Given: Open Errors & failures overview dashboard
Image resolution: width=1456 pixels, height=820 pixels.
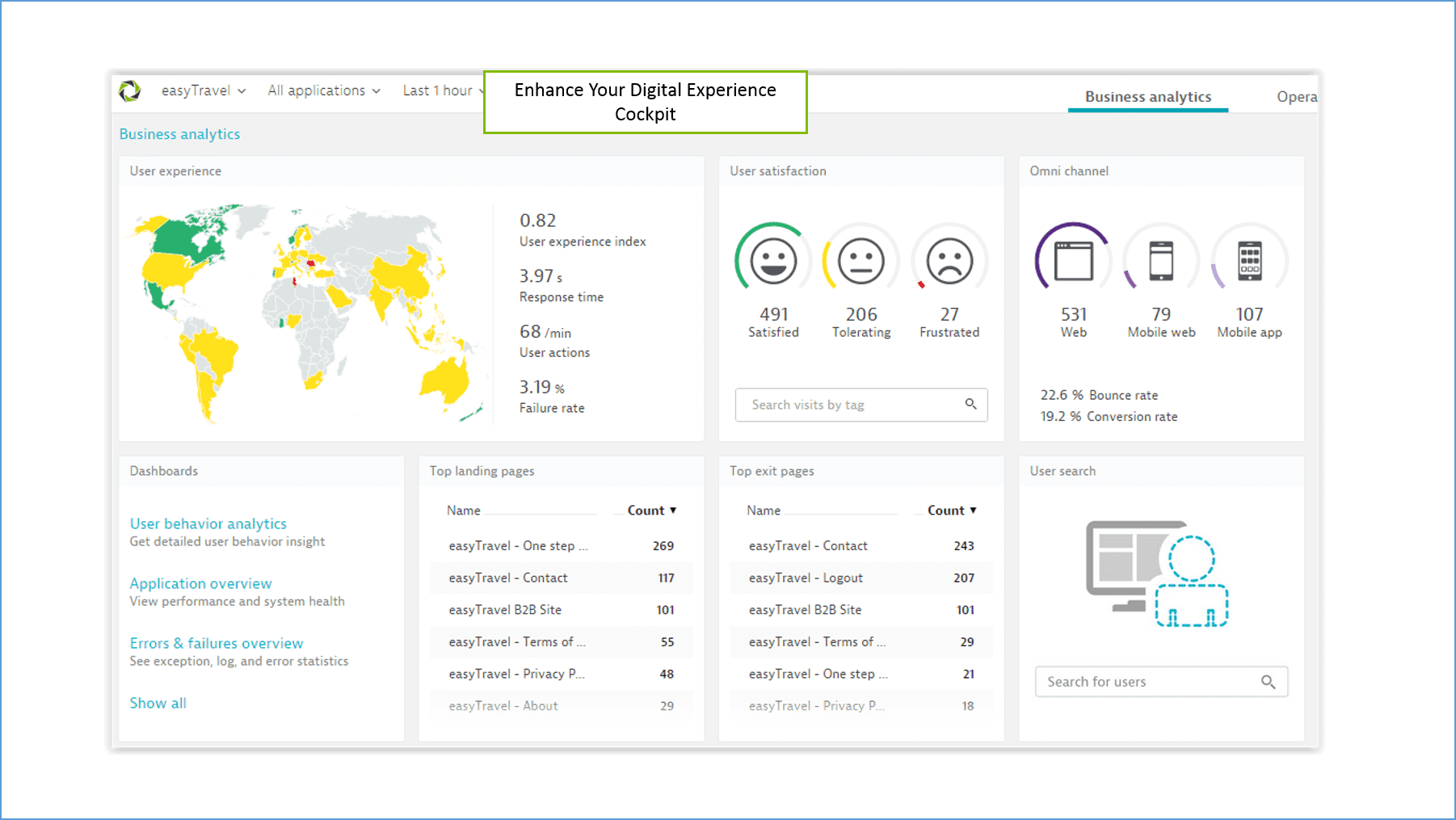Looking at the screenshot, I should 217,643.
